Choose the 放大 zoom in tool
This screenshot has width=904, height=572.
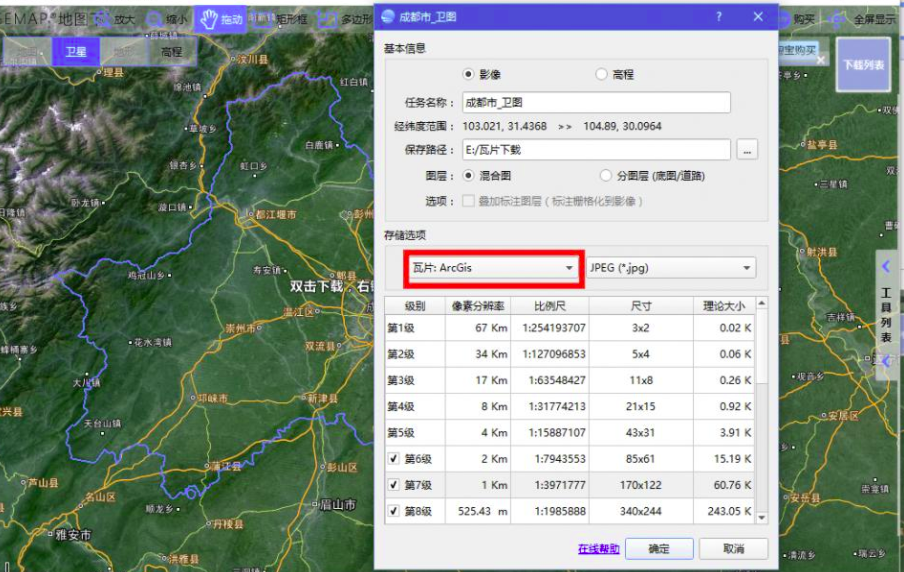[115, 20]
